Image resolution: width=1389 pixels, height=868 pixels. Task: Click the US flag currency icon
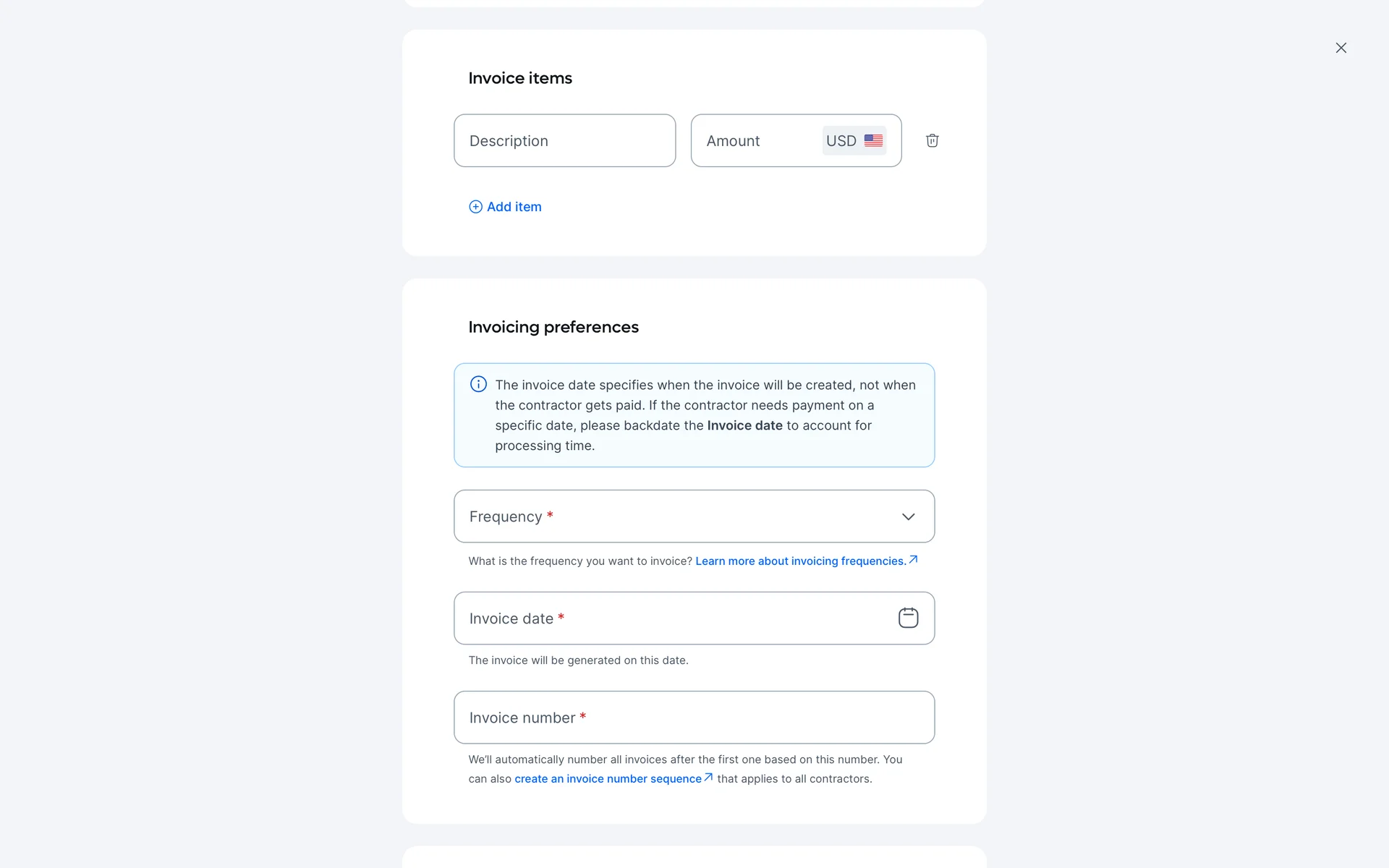(x=873, y=140)
